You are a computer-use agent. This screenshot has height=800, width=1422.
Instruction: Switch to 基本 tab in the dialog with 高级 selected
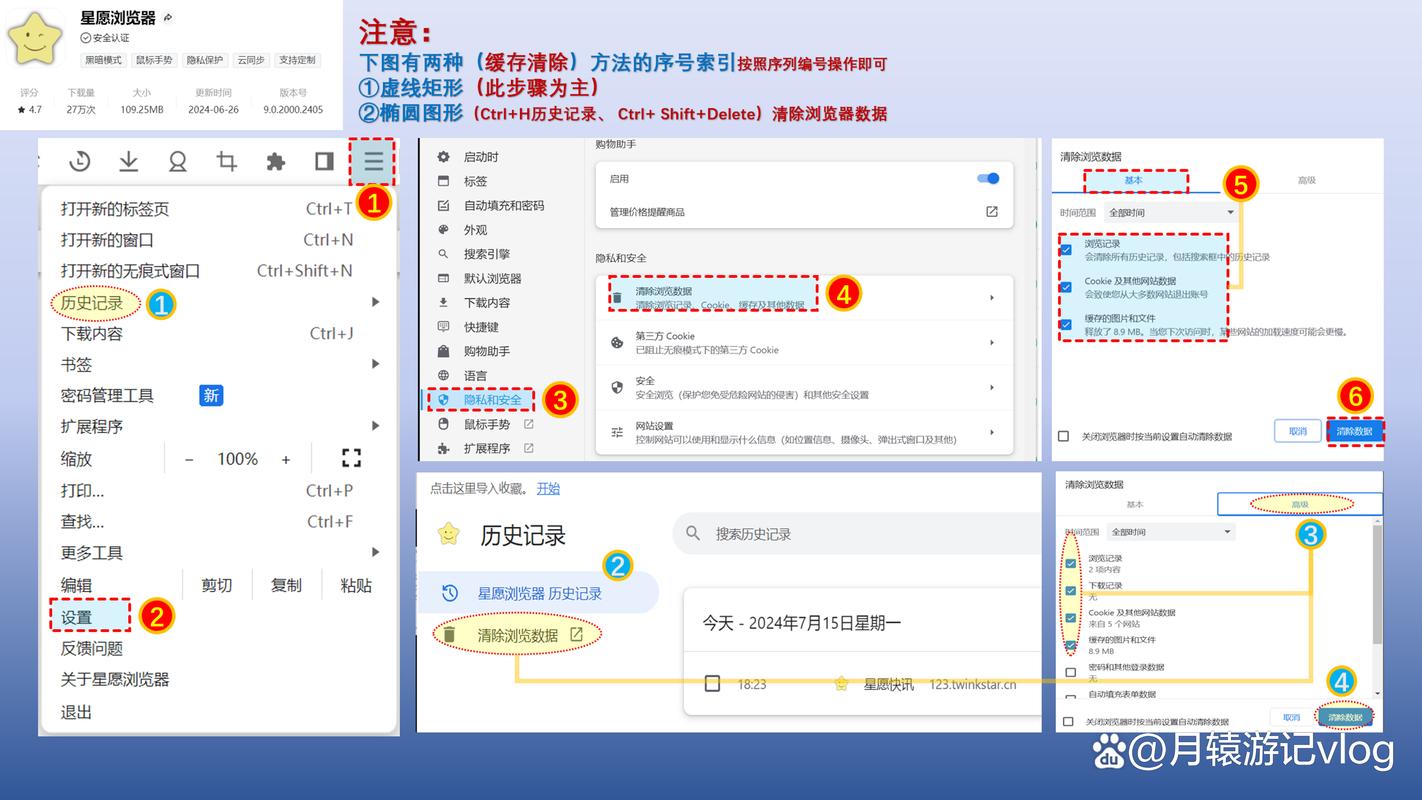1135,504
